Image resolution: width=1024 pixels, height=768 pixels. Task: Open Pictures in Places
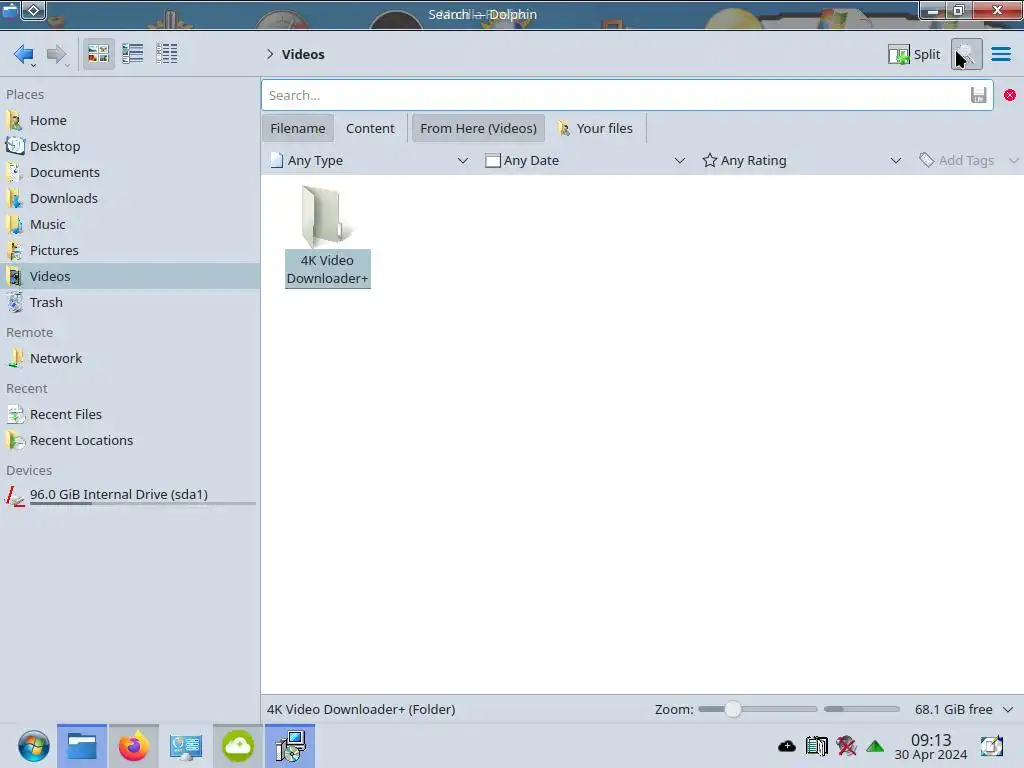coord(130,251)
